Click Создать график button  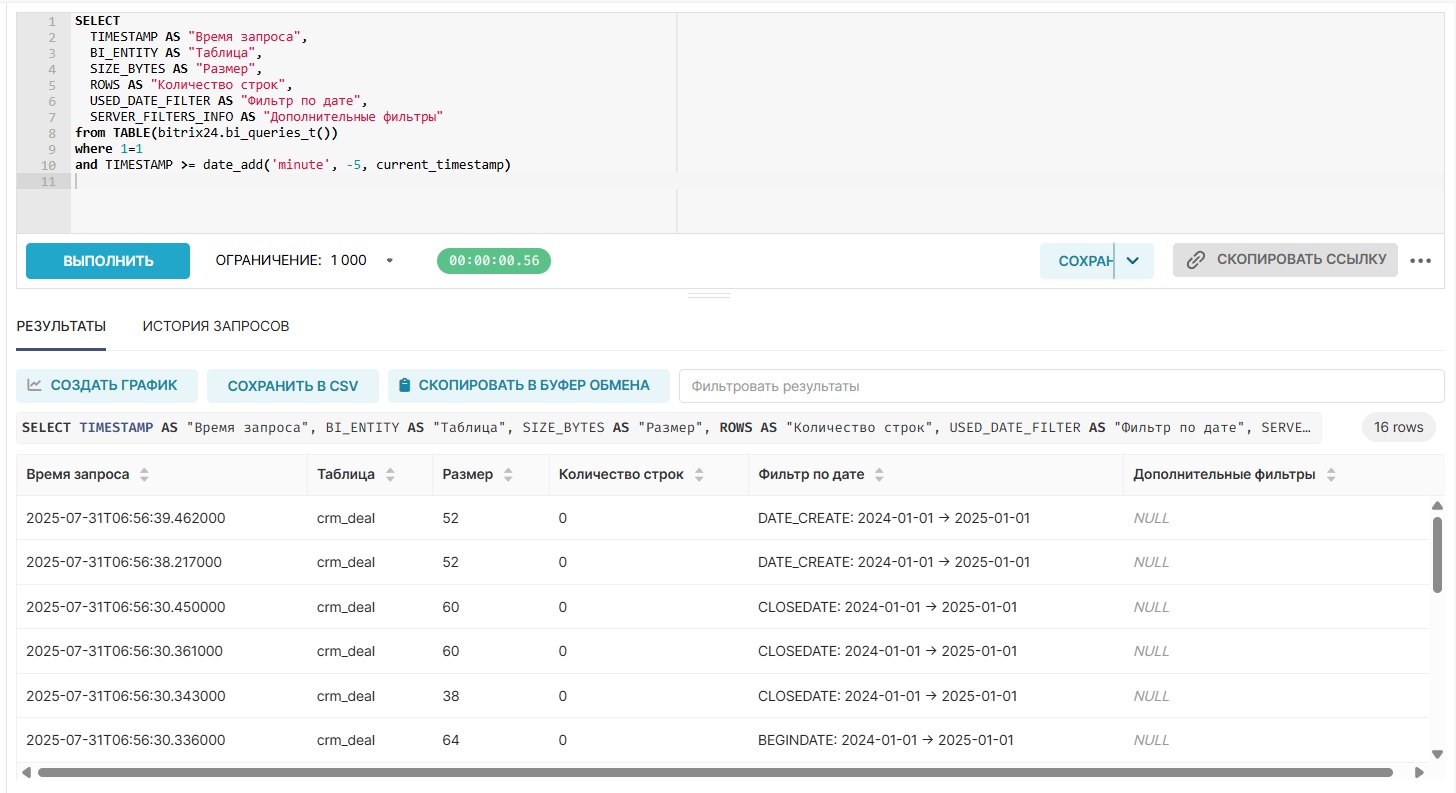click(x=102, y=385)
